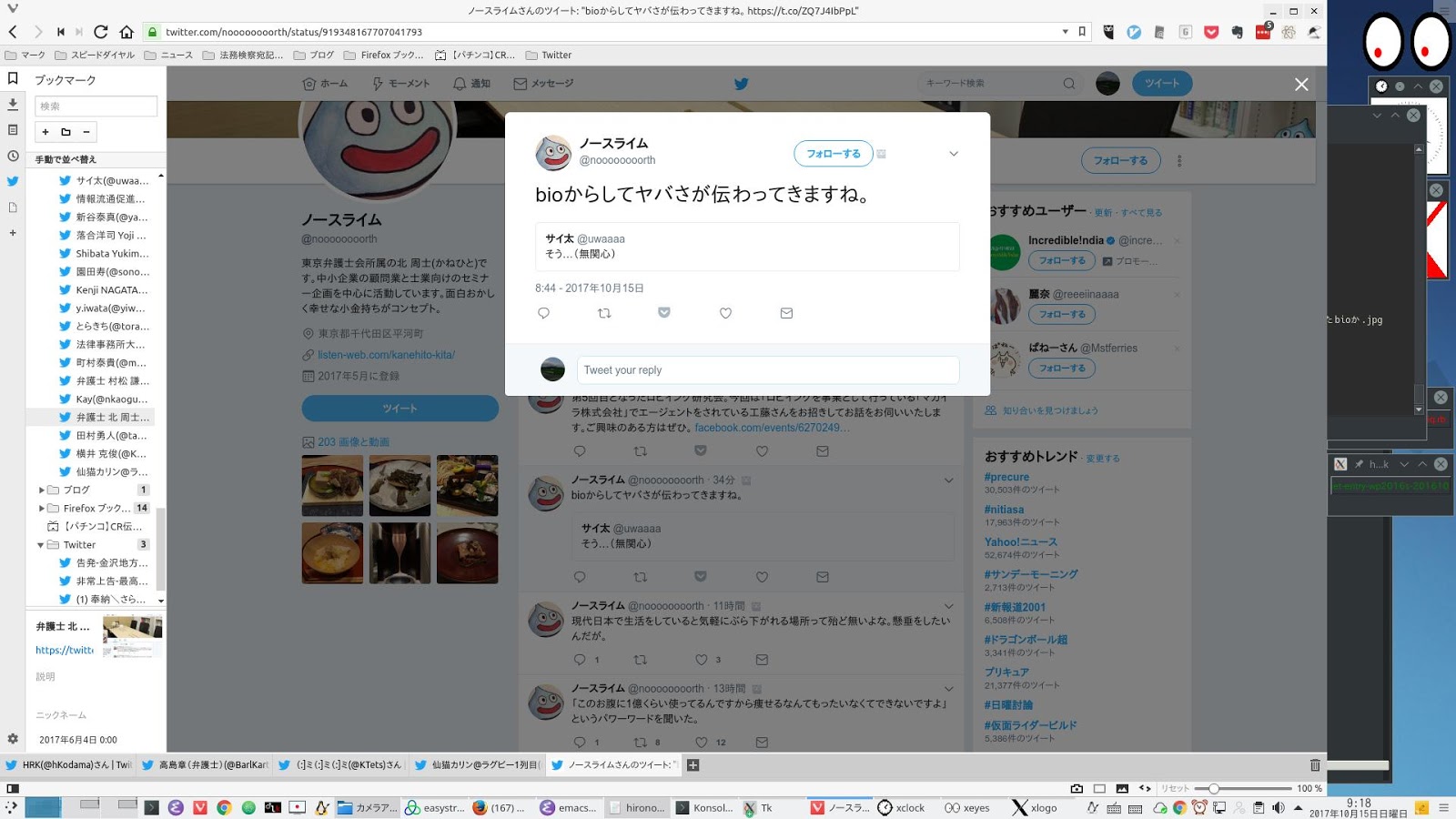Expand the ブログ bookmark folder
The image size is (1456, 819).
tap(41, 490)
